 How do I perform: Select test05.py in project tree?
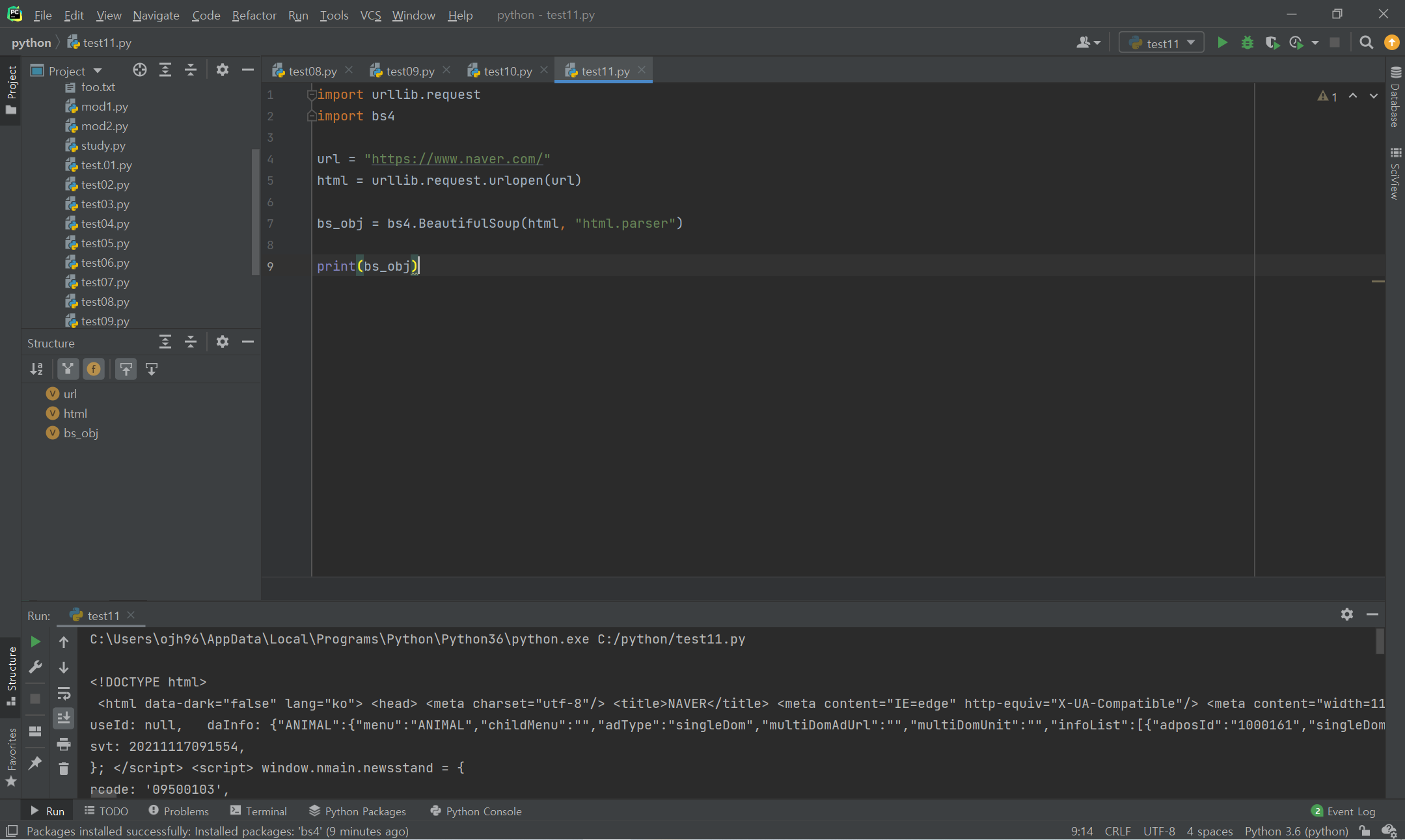coord(105,243)
